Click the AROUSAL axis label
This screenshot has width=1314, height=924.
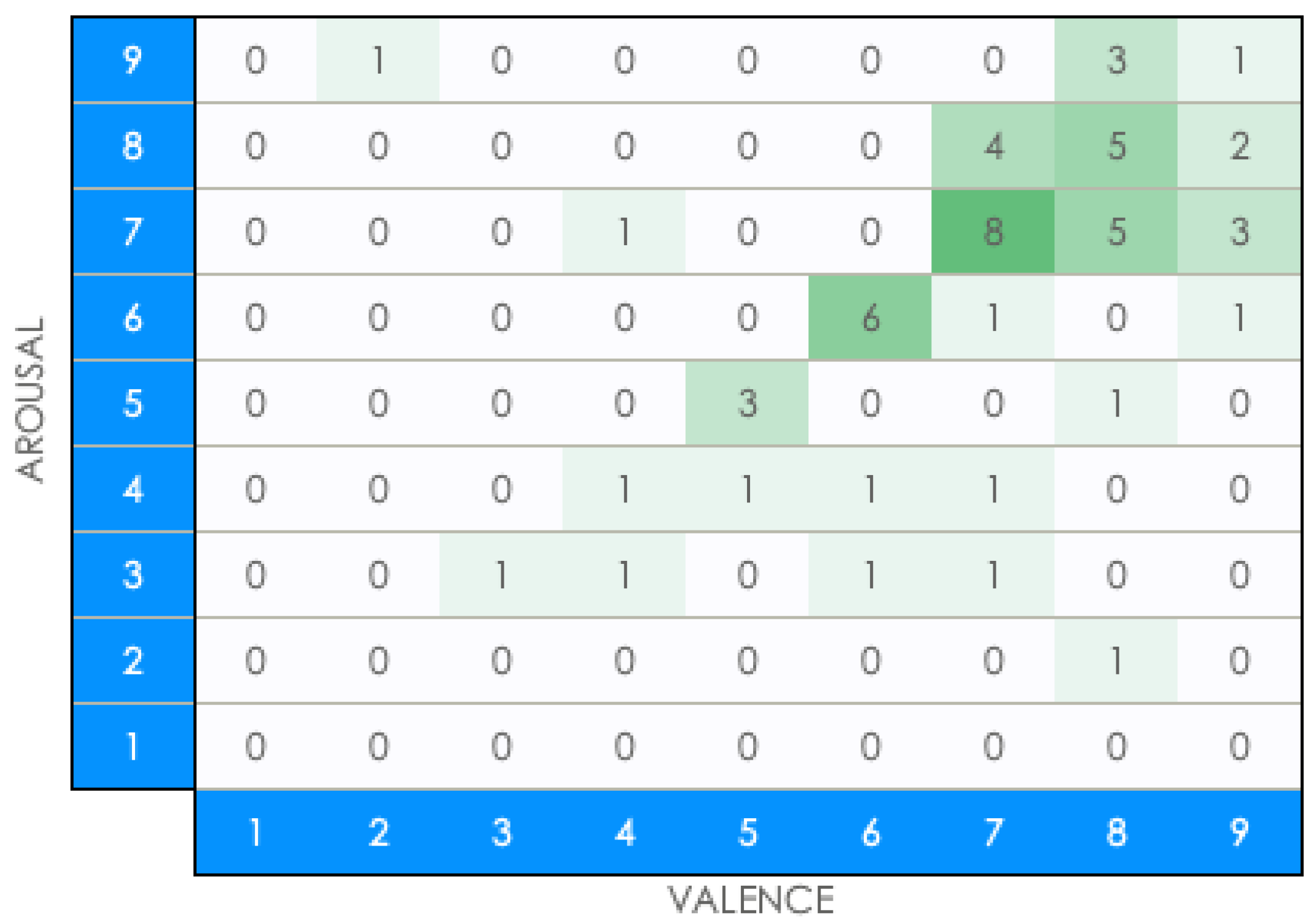pos(30,400)
